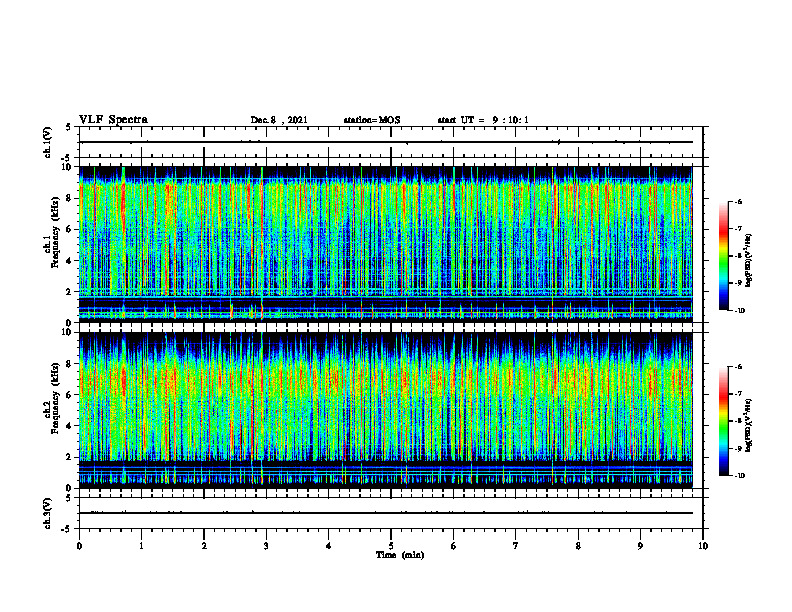
Task: Click the ch.2 spectrogram color scale bar
Action: (x=723, y=421)
